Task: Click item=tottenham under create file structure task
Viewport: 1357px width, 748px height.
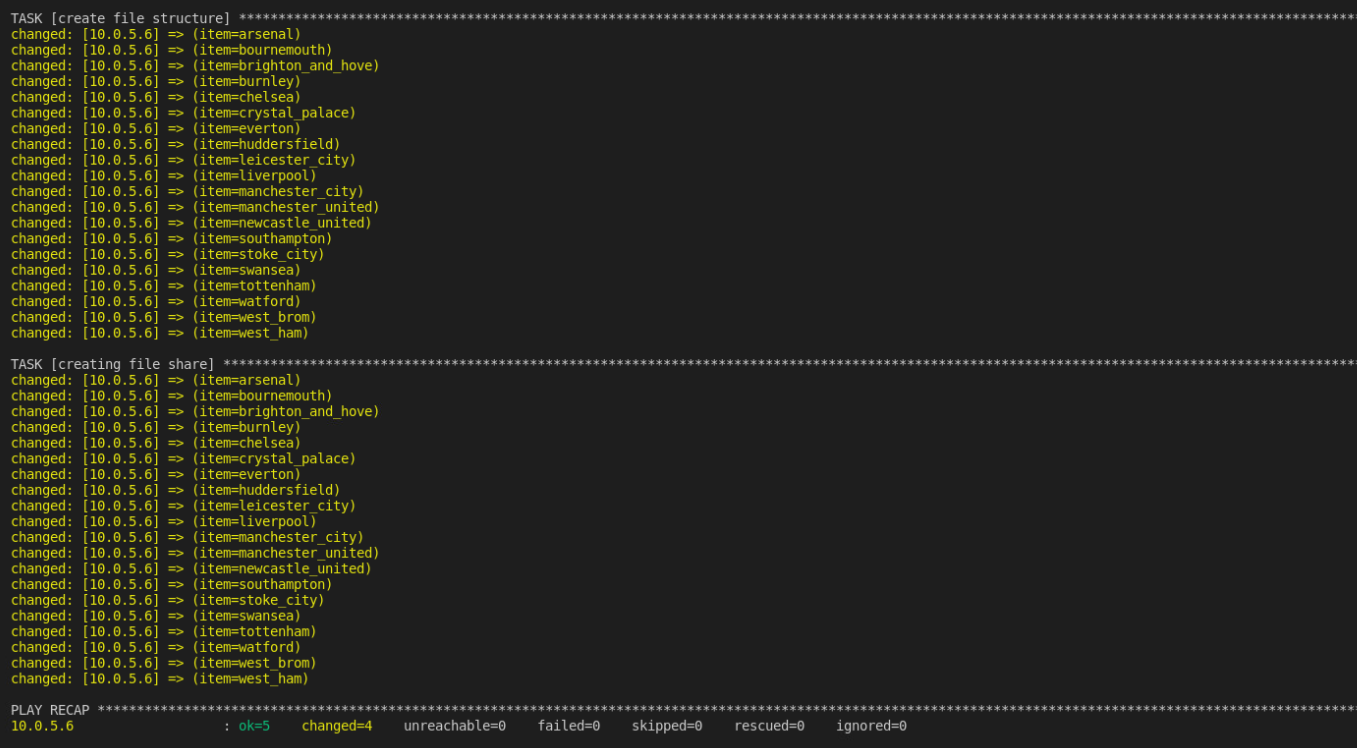Action: pos(254,286)
